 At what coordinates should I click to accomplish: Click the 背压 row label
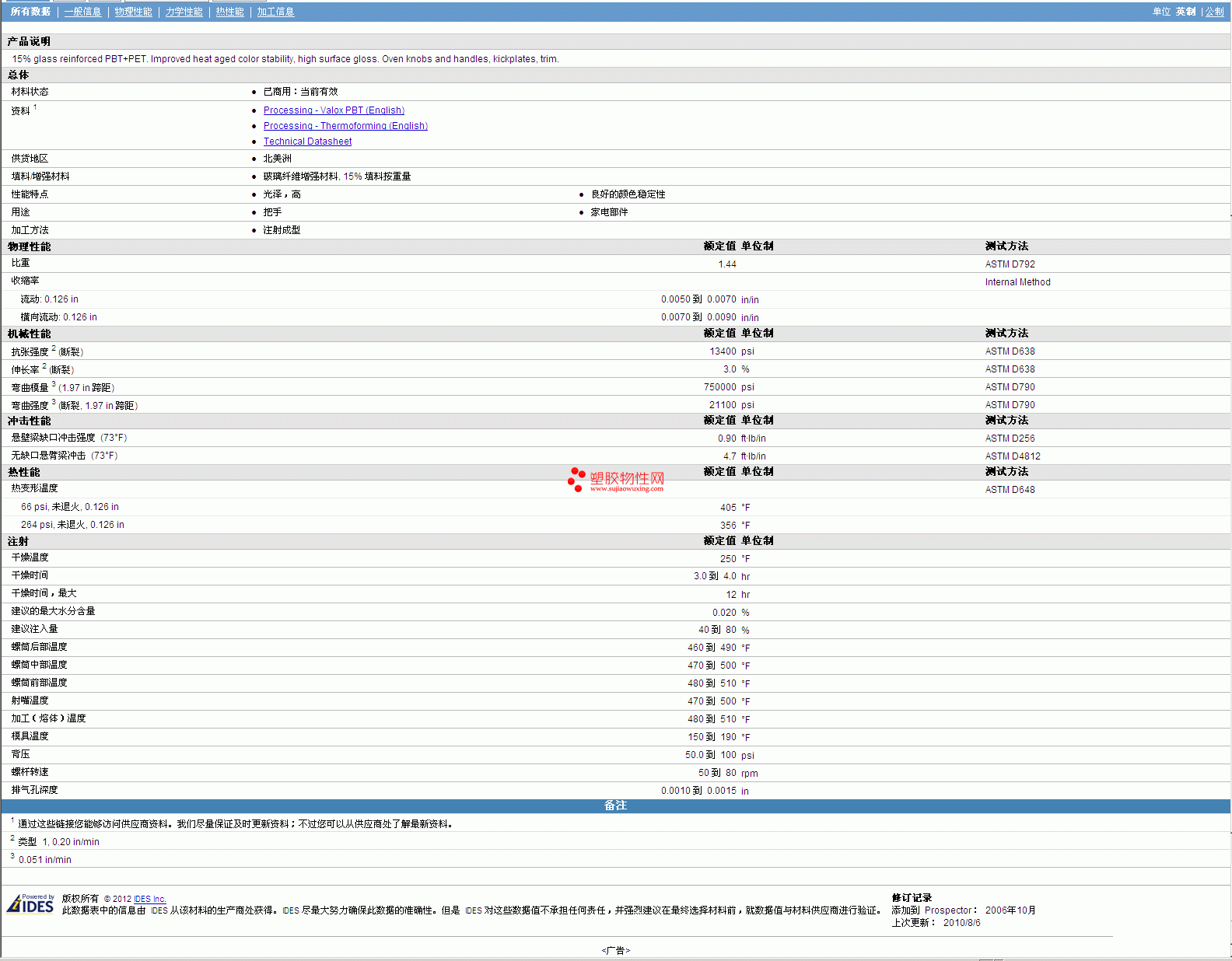20,754
